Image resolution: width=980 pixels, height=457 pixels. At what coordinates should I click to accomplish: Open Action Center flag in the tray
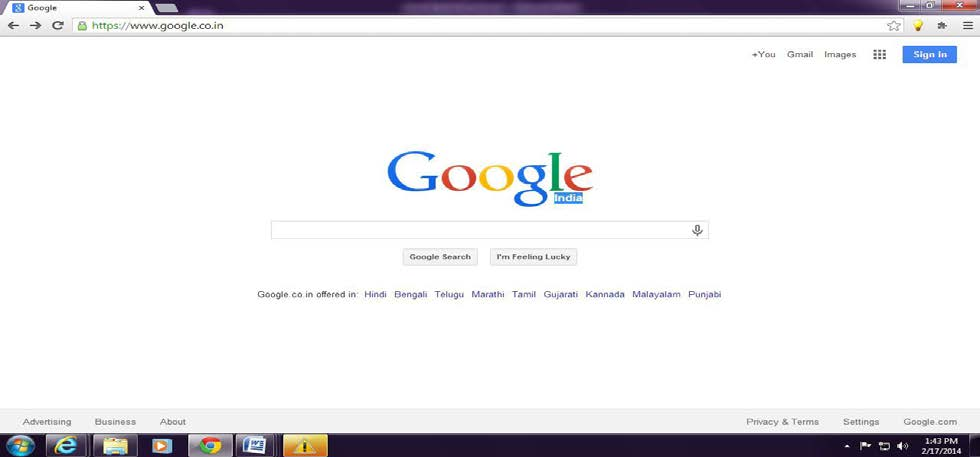[x=866, y=446]
